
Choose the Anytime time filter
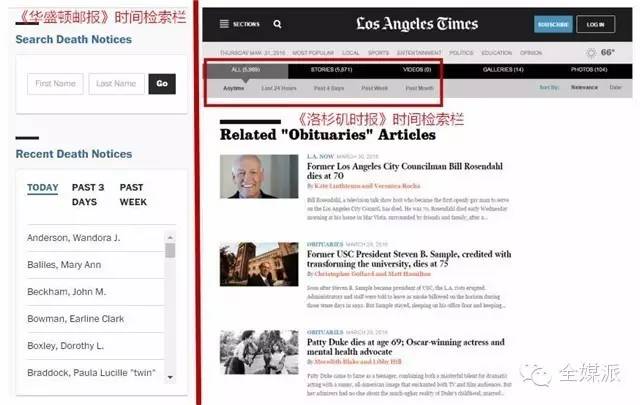click(233, 88)
